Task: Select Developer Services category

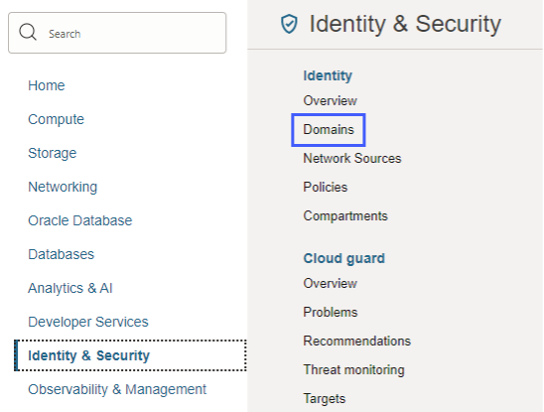Action: pos(88,322)
